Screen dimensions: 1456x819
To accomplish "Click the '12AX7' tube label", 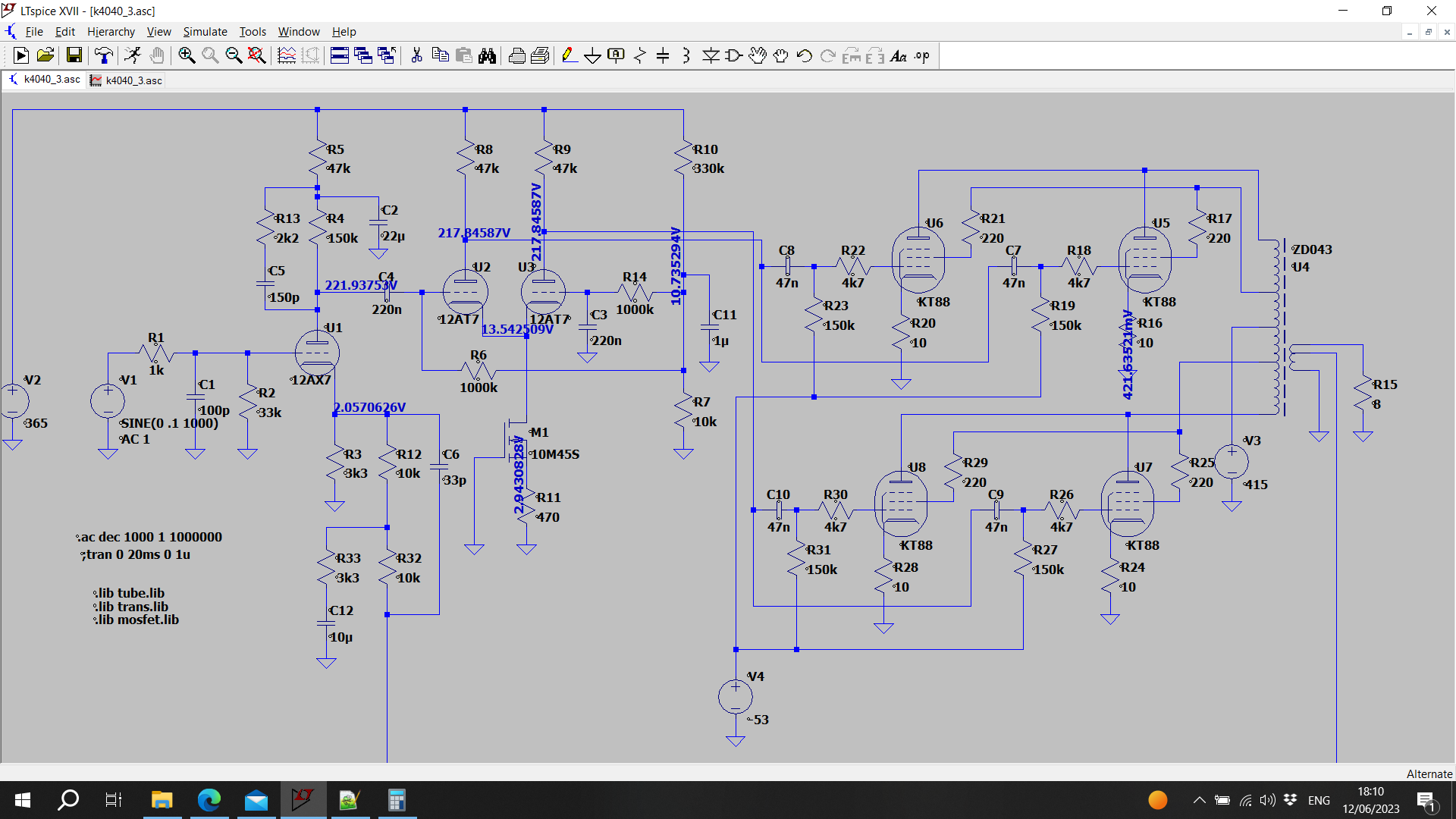I will point(311,380).
